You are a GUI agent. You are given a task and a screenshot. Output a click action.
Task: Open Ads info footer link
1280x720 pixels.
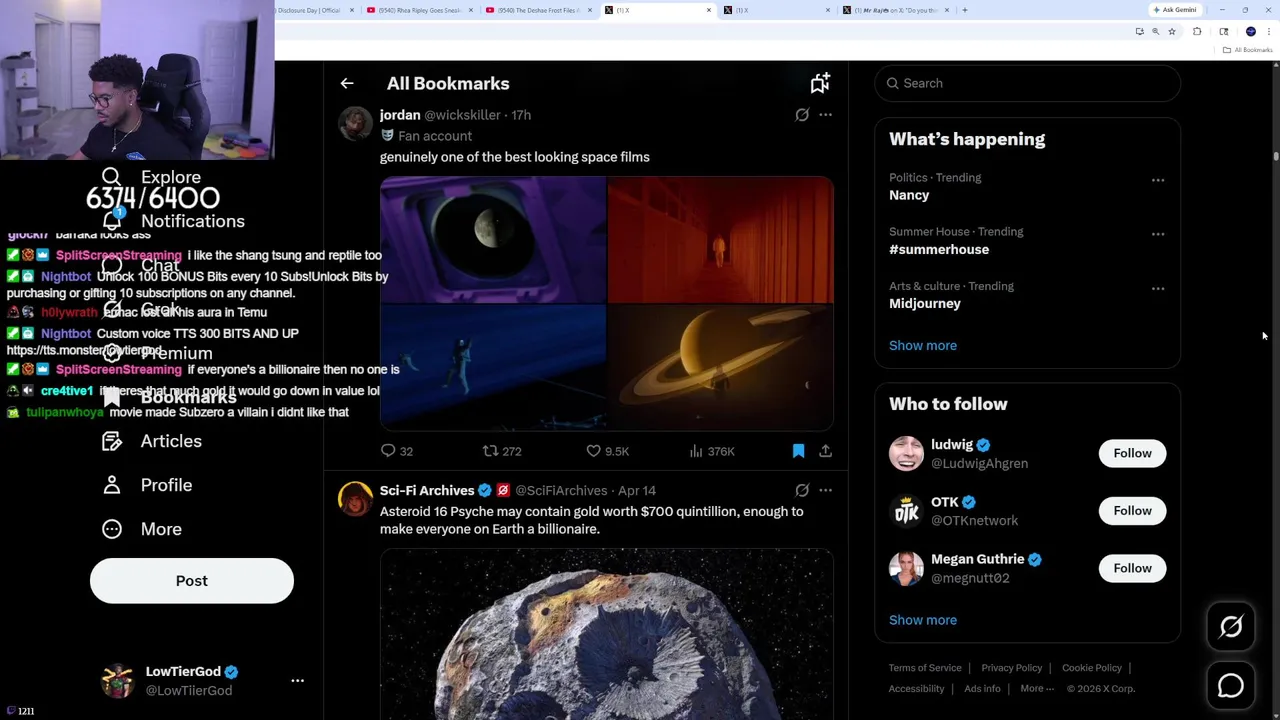pyautogui.click(x=982, y=689)
